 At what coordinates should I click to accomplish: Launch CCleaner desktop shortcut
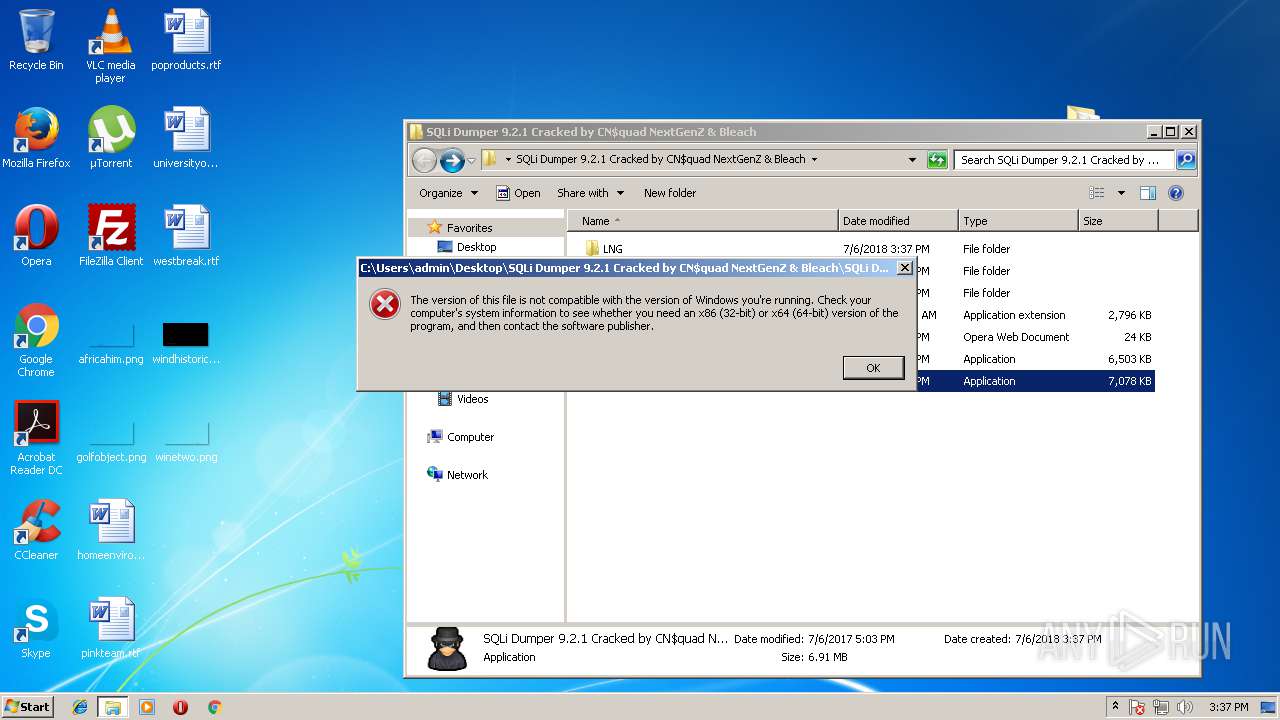click(36, 530)
